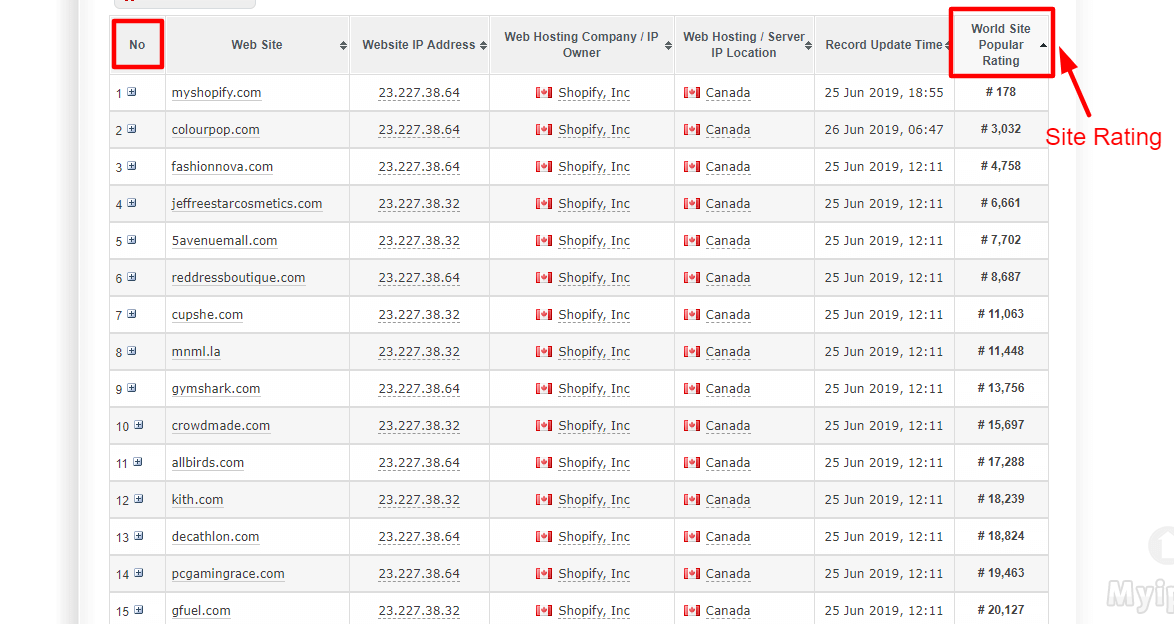Expand row 7 plus icon for cupshe.com
This screenshot has height=624, width=1174.
132,314
